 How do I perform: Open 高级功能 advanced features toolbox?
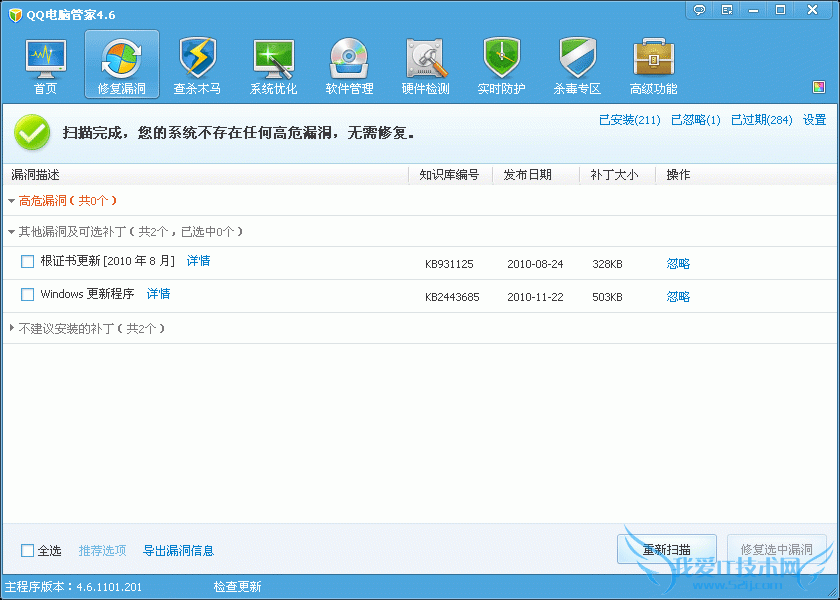point(653,65)
